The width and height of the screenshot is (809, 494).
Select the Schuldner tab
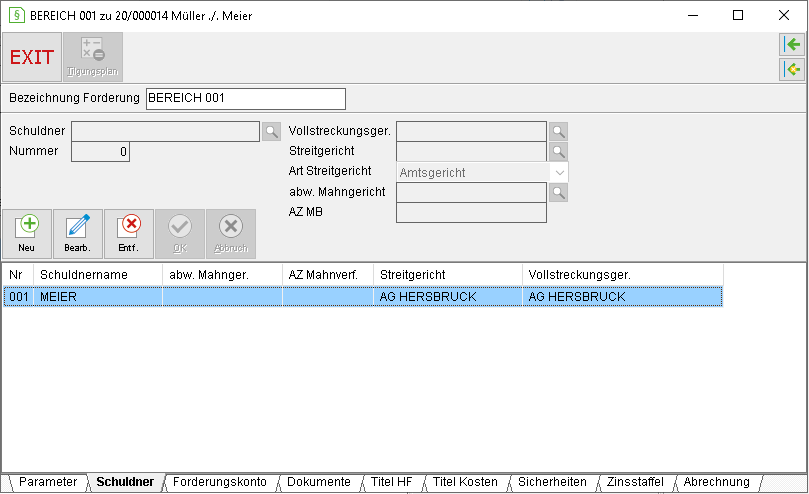125,482
